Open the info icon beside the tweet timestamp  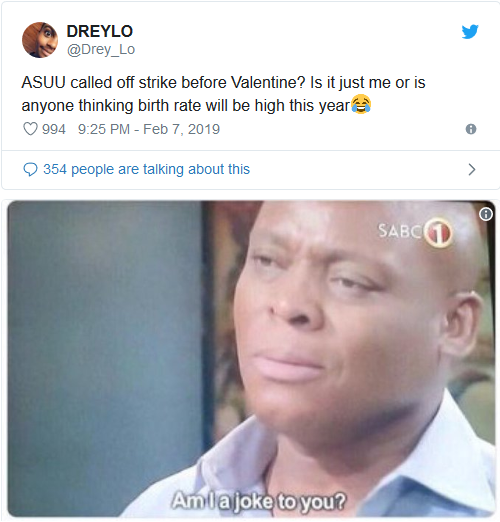[x=471, y=129]
